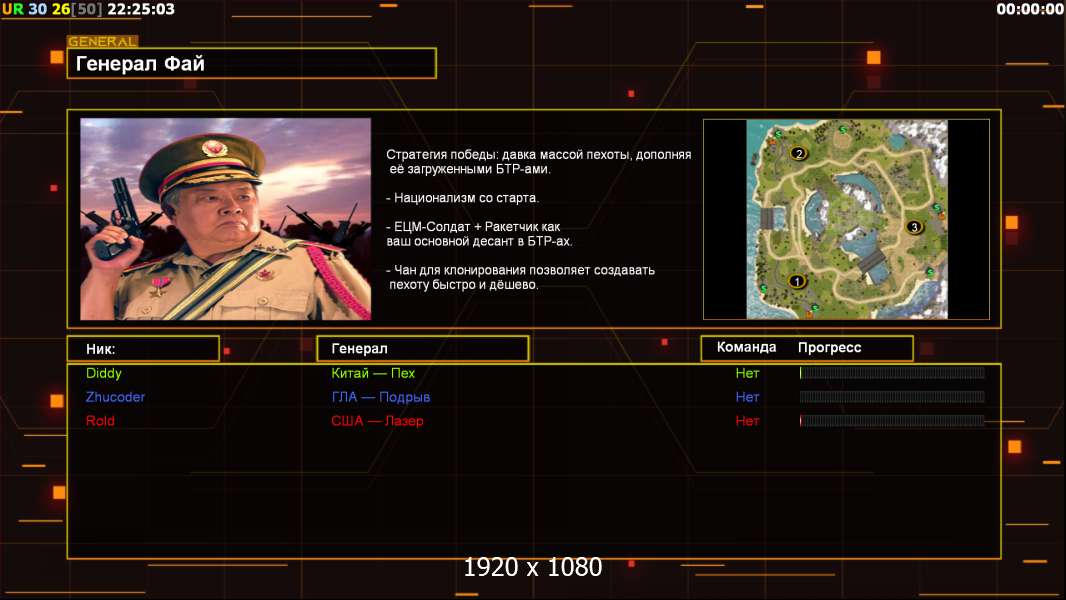Click the Генерал Фай title box

(x=252, y=63)
